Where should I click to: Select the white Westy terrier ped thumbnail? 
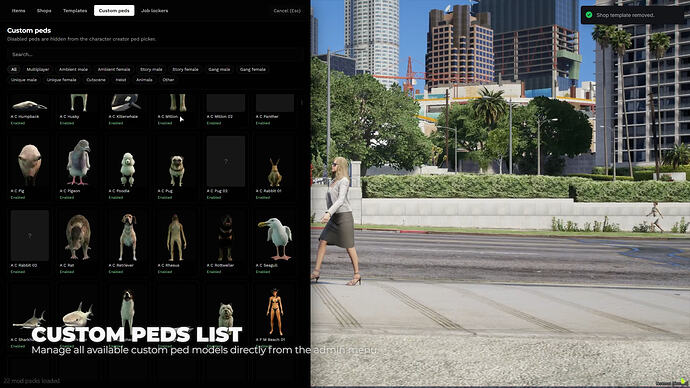(226, 310)
